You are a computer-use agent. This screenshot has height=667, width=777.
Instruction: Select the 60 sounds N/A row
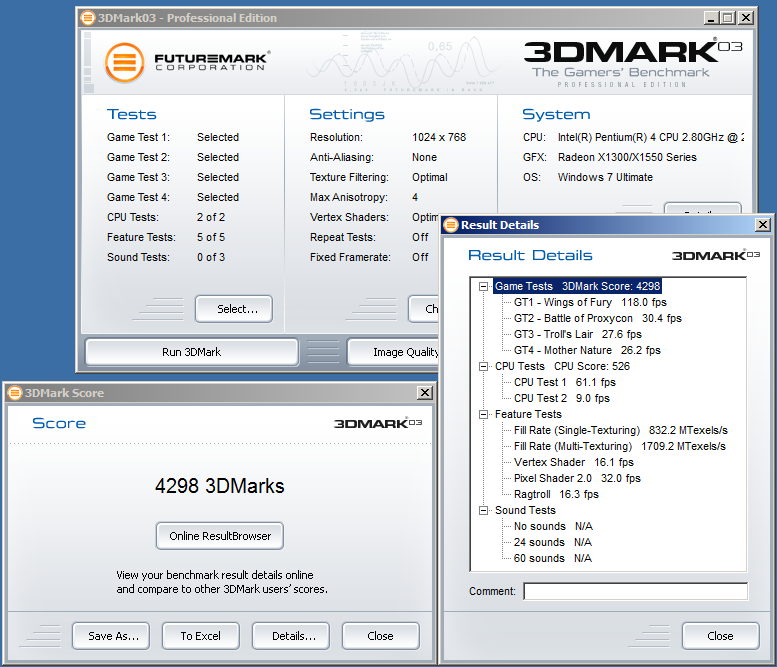click(553, 558)
